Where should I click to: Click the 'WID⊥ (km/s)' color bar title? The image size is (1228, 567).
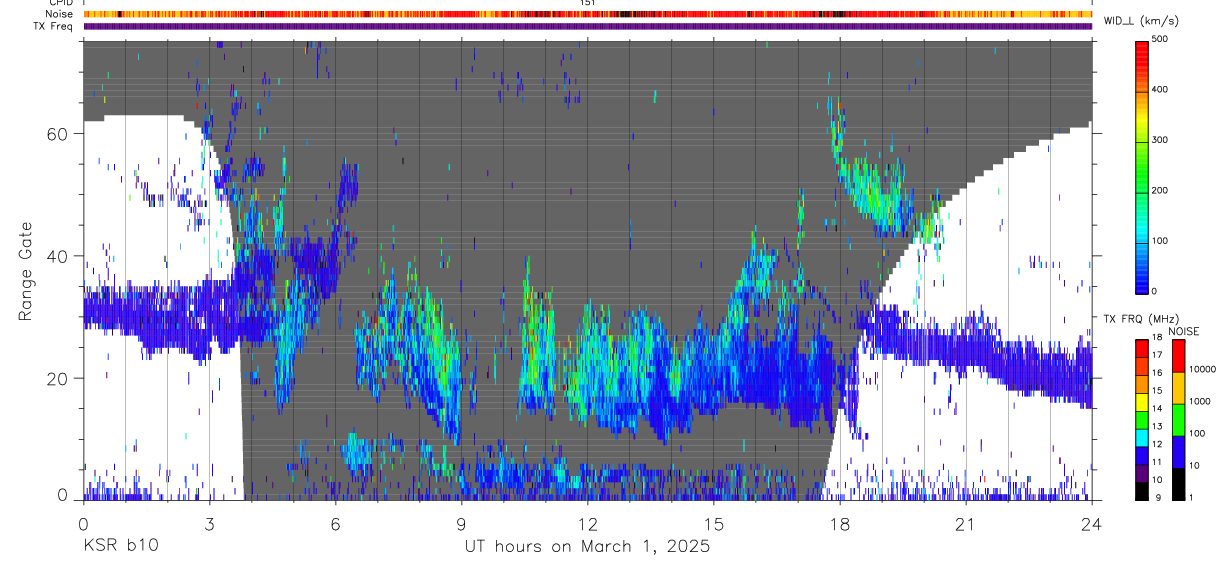click(1140, 21)
